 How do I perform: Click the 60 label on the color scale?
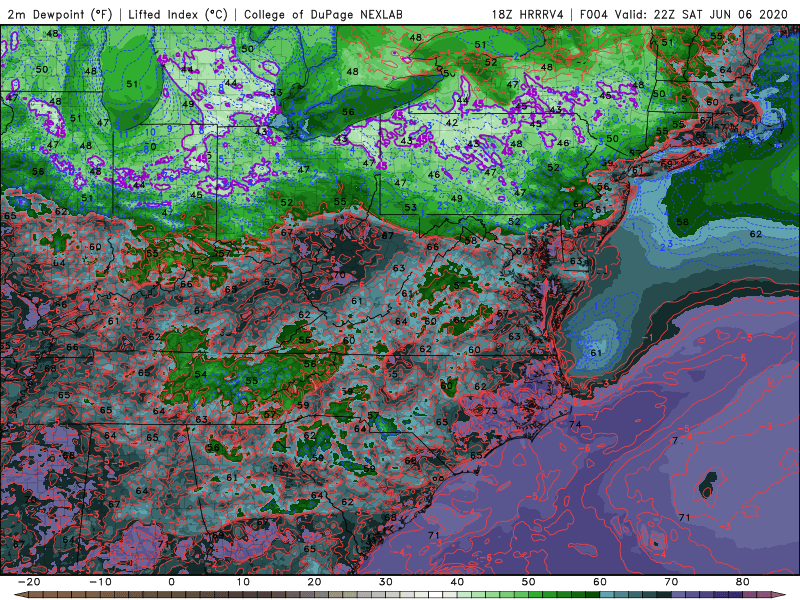[600, 582]
